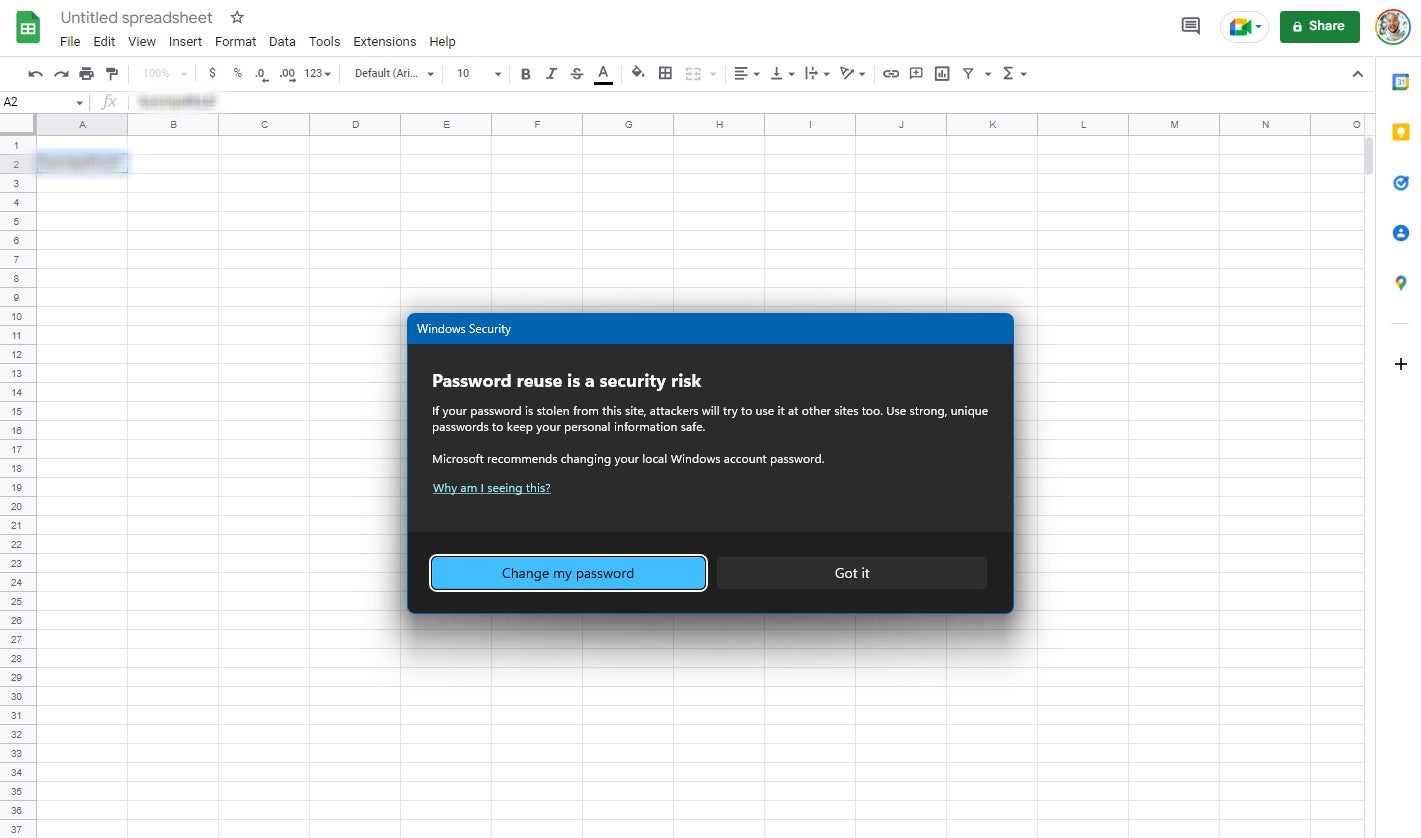
Task: Open Google Keep side panel
Action: point(1401,132)
